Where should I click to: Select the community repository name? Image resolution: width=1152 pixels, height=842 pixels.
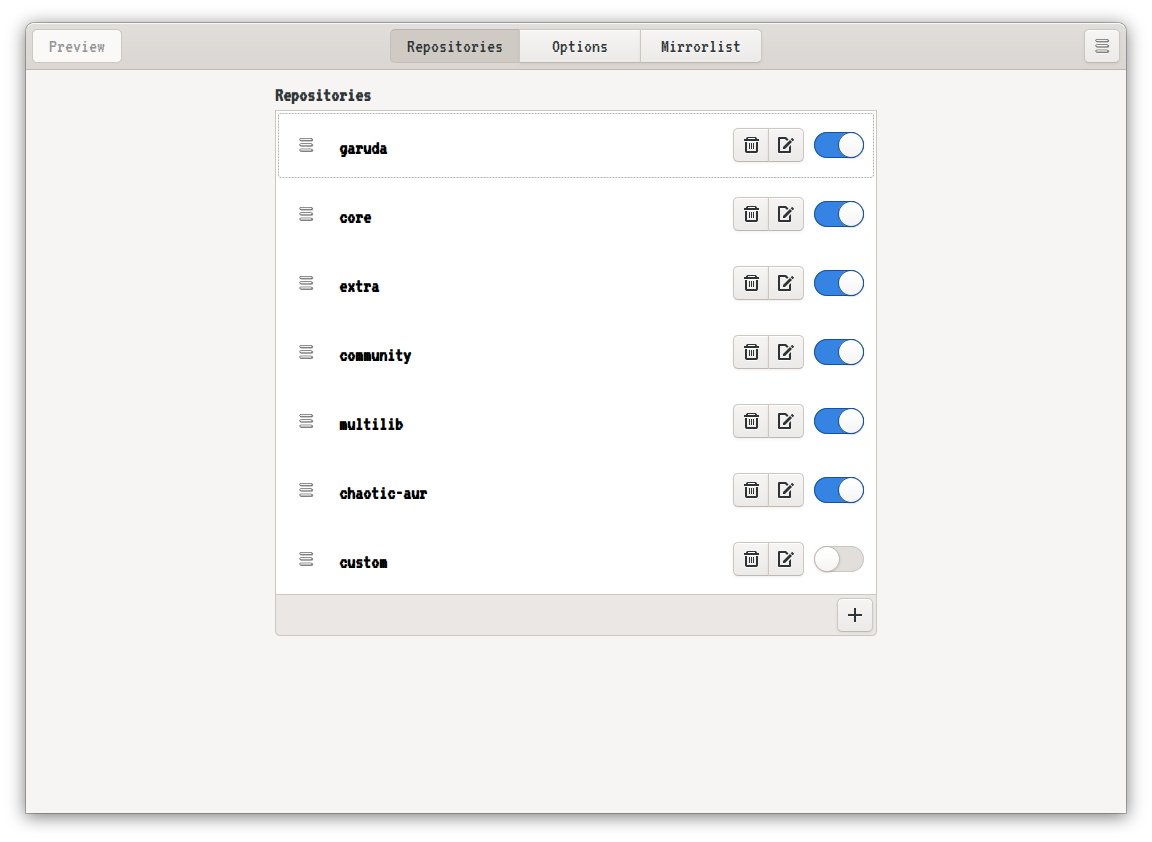[375, 356]
